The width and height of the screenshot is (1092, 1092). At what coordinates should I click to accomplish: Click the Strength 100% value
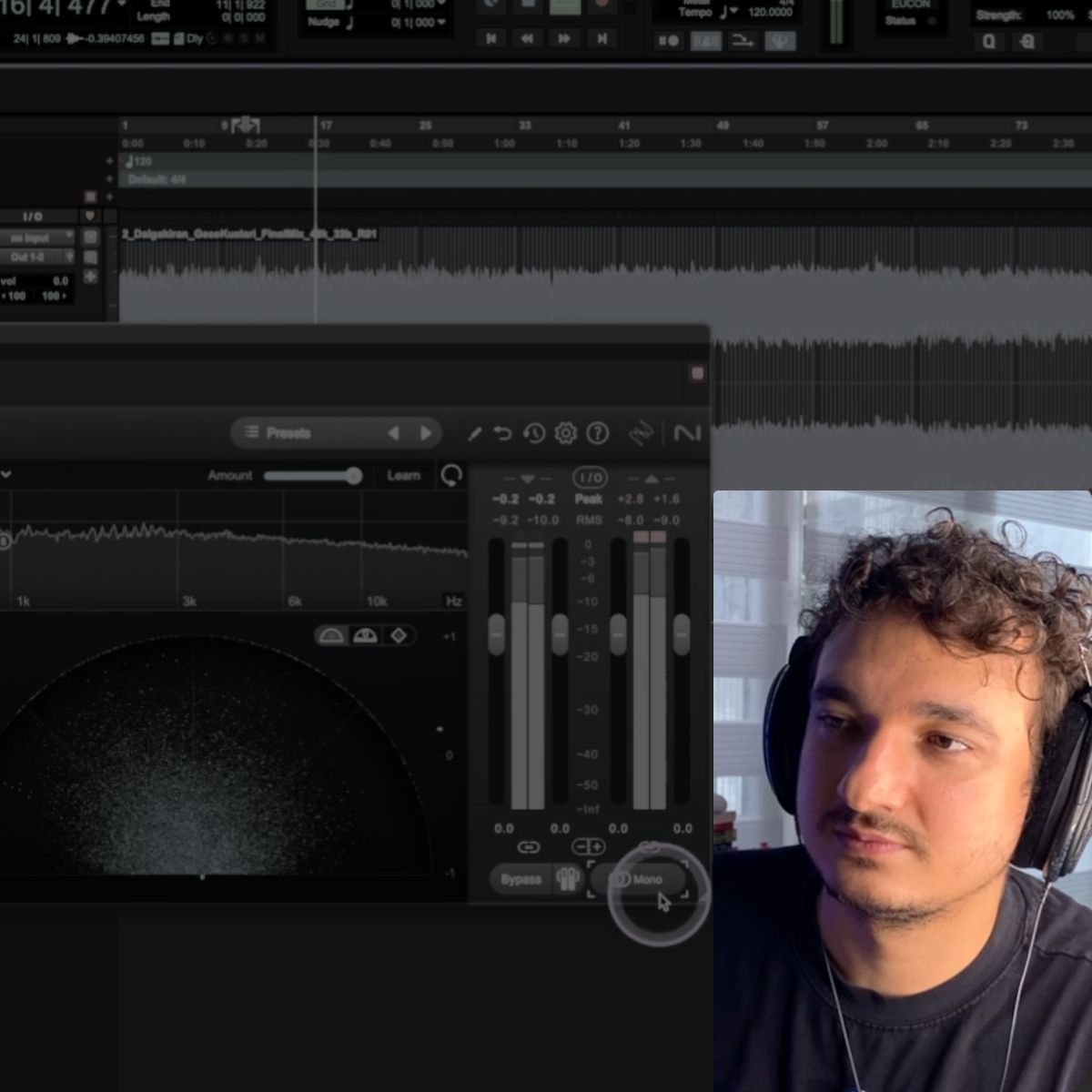click(1059, 15)
